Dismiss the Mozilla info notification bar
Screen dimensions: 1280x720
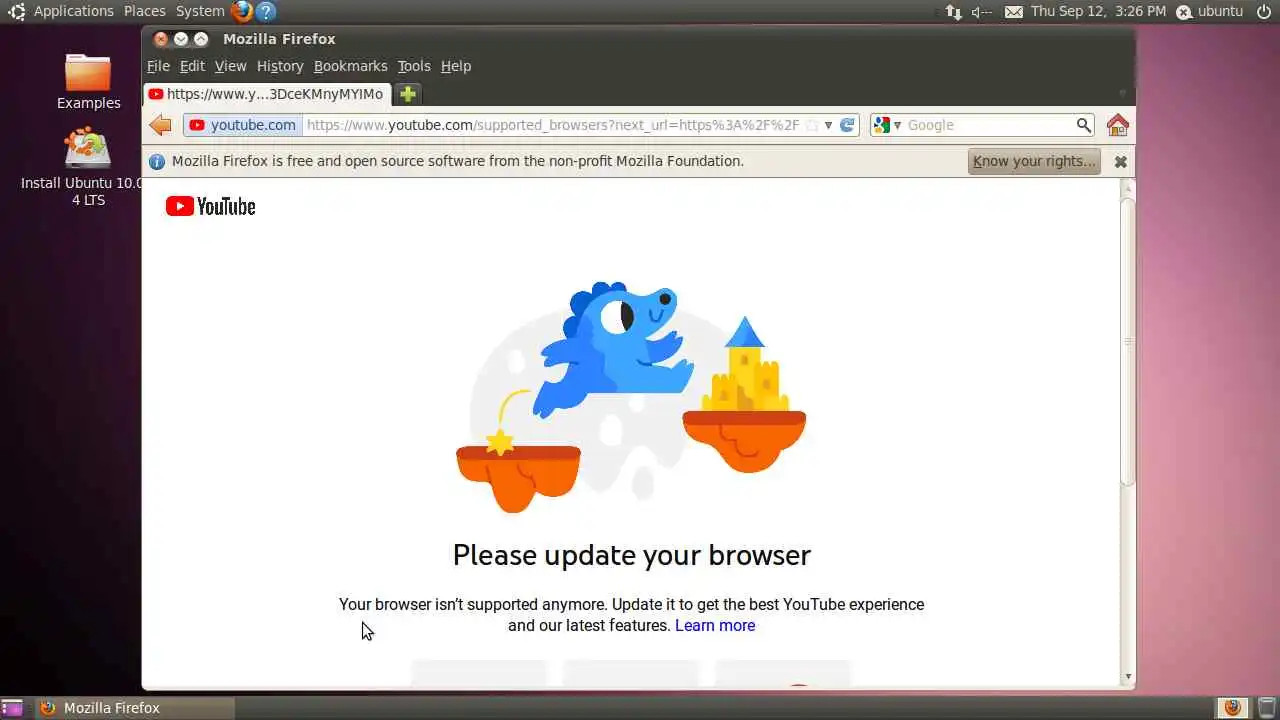click(x=1120, y=161)
